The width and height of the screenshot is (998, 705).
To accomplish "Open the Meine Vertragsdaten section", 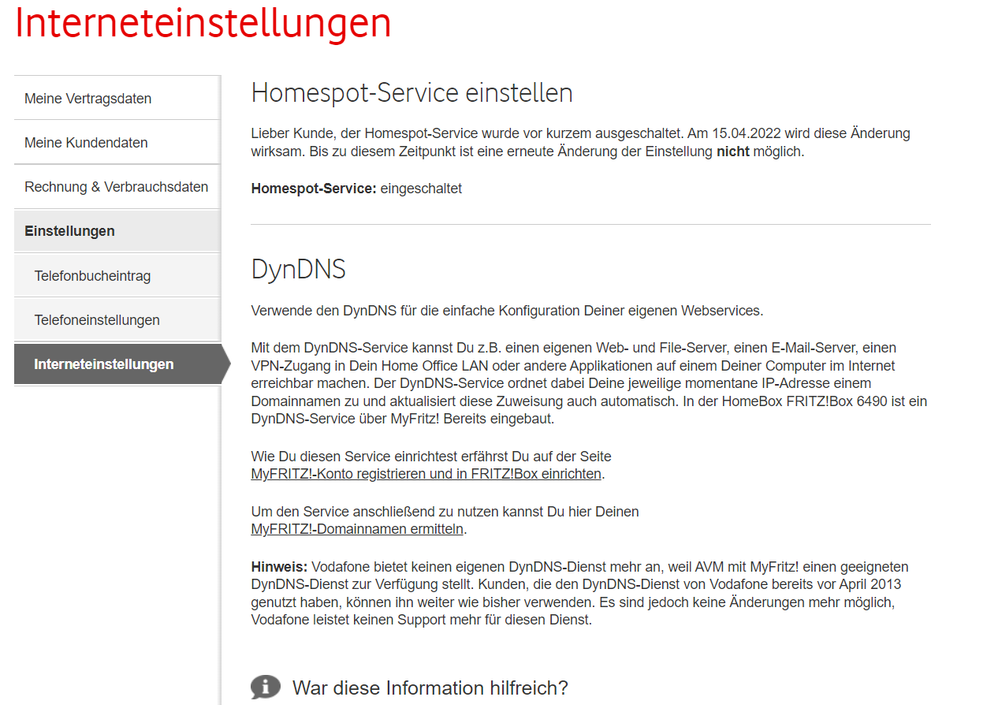I will [85, 98].
